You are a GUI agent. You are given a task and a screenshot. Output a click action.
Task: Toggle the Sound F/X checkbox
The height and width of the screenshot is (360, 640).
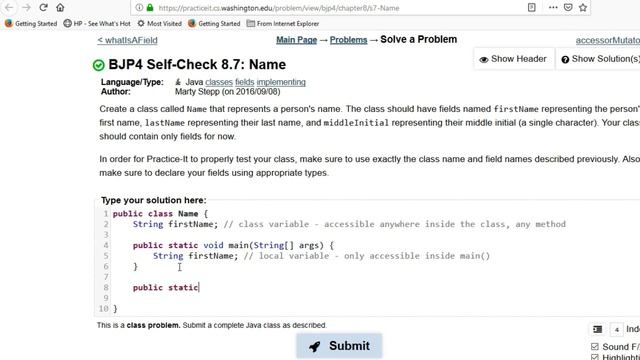point(595,347)
